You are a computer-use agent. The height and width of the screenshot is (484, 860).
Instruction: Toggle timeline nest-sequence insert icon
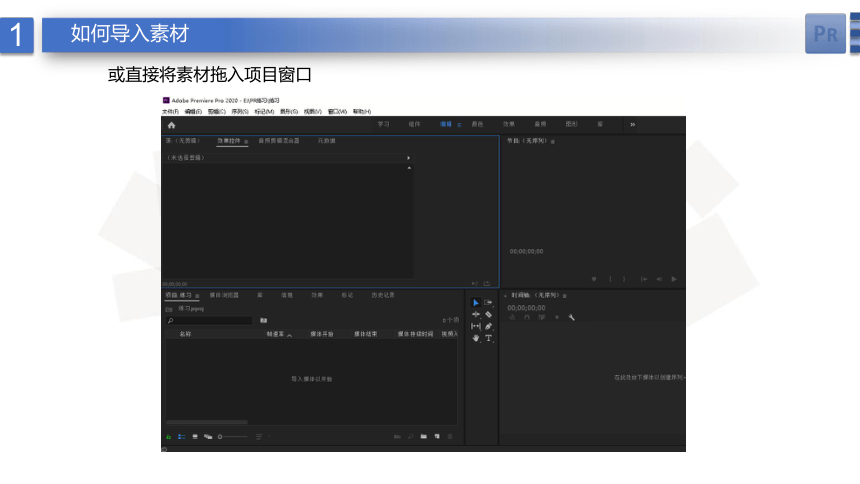pos(512,318)
